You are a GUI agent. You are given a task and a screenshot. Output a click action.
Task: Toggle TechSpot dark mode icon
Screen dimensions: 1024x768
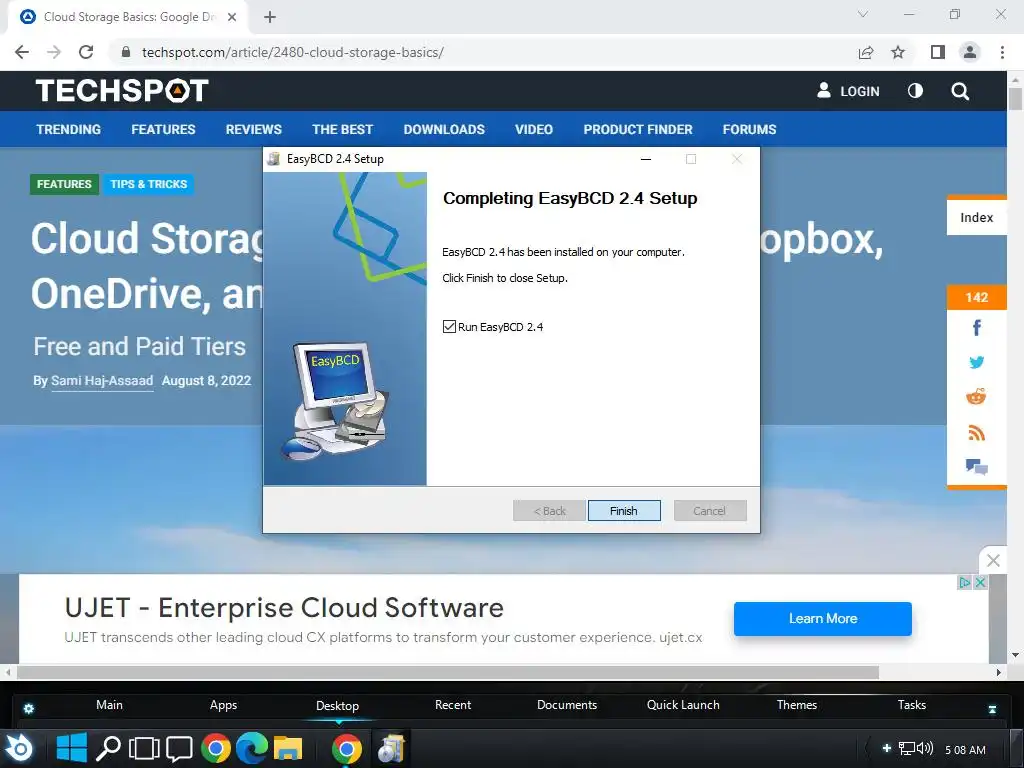click(915, 91)
